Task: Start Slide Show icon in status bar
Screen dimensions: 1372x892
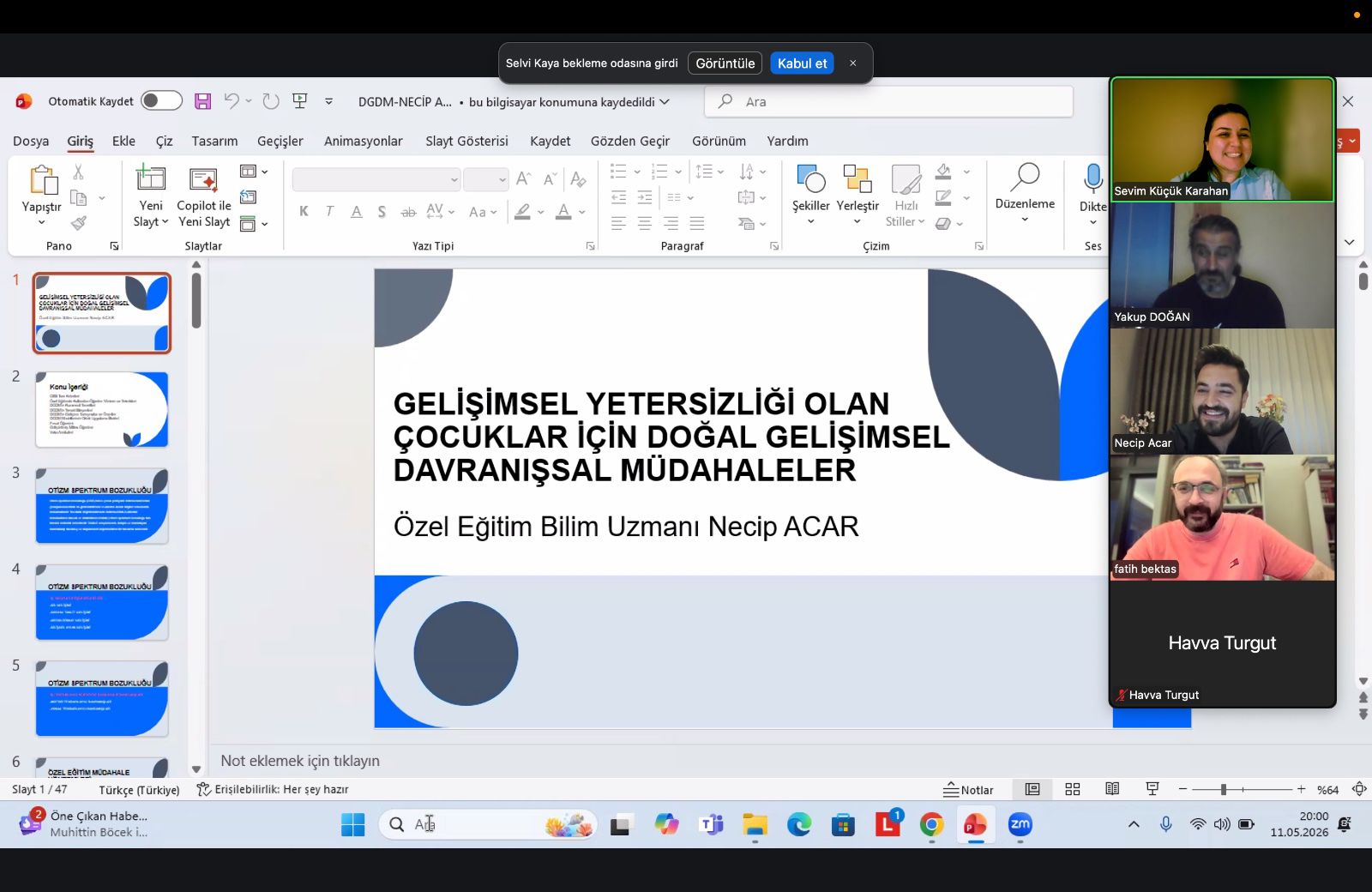Action: point(1152,789)
